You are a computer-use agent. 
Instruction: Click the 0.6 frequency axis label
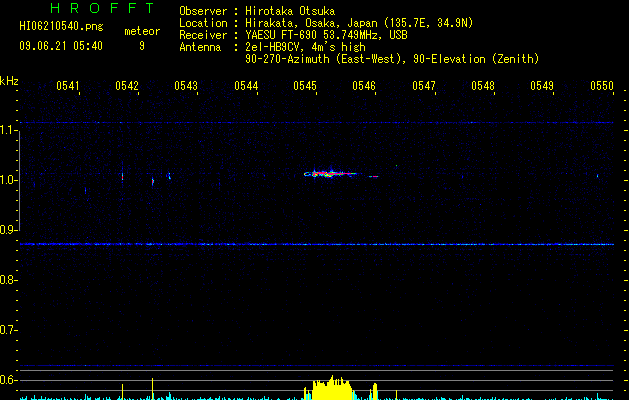click(8, 380)
